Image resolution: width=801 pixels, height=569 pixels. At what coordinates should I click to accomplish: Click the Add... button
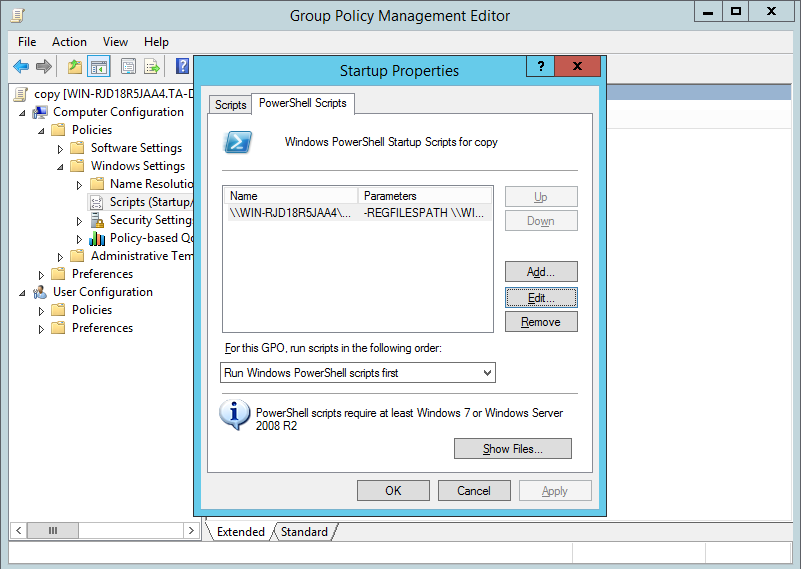[540, 272]
